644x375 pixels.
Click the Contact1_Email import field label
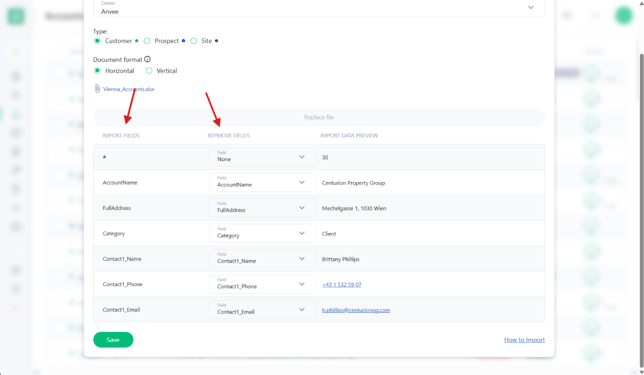(x=121, y=310)
